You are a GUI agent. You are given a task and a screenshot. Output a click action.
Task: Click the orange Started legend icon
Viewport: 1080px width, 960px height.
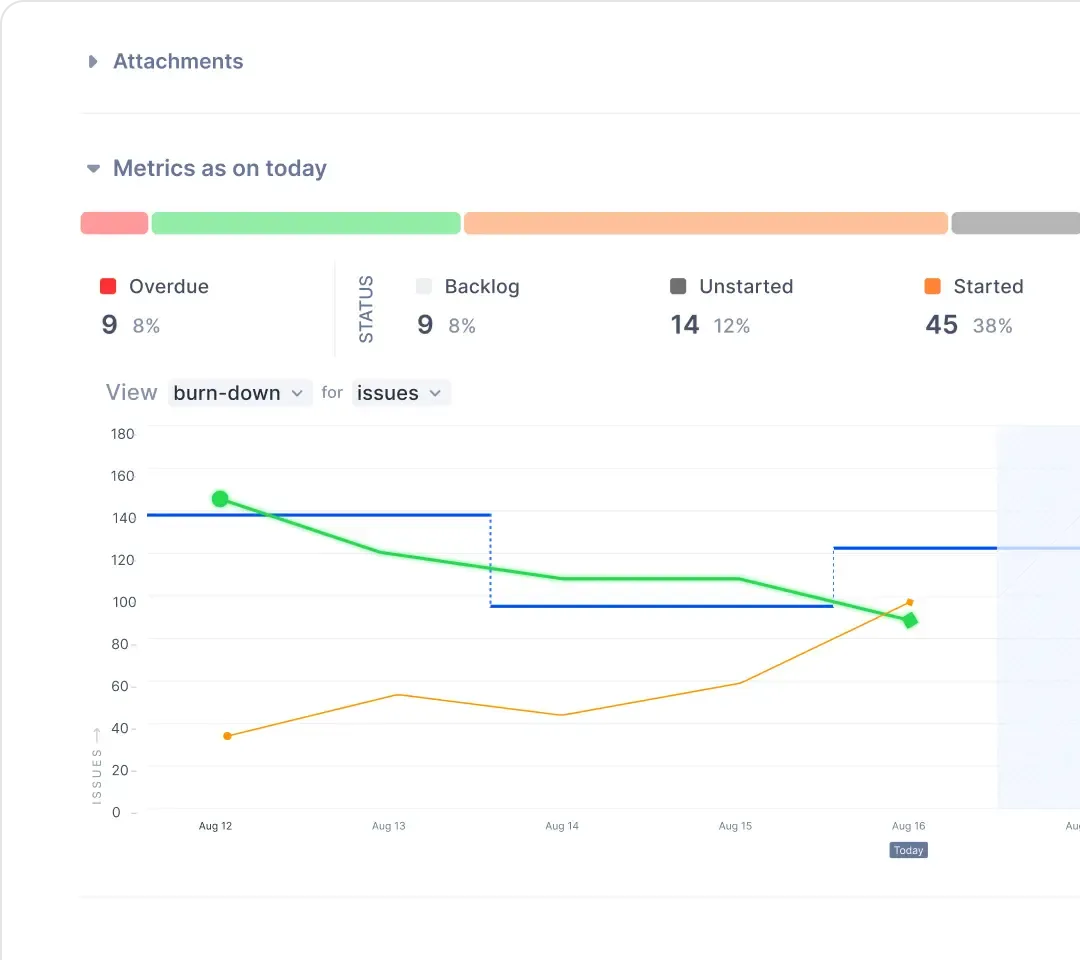click(x=932, y=287)
